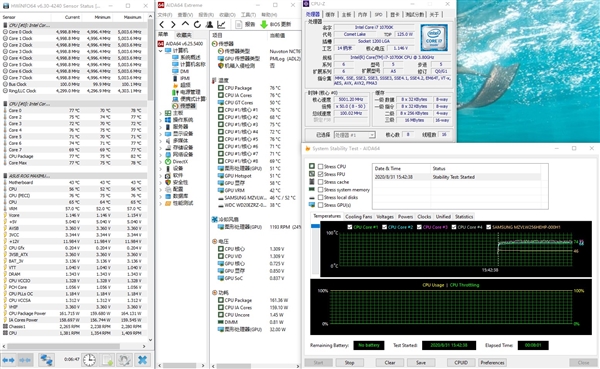Click Stress GPU(s) monitor icon
Viewport: 600px width, 369px height.
312,205
